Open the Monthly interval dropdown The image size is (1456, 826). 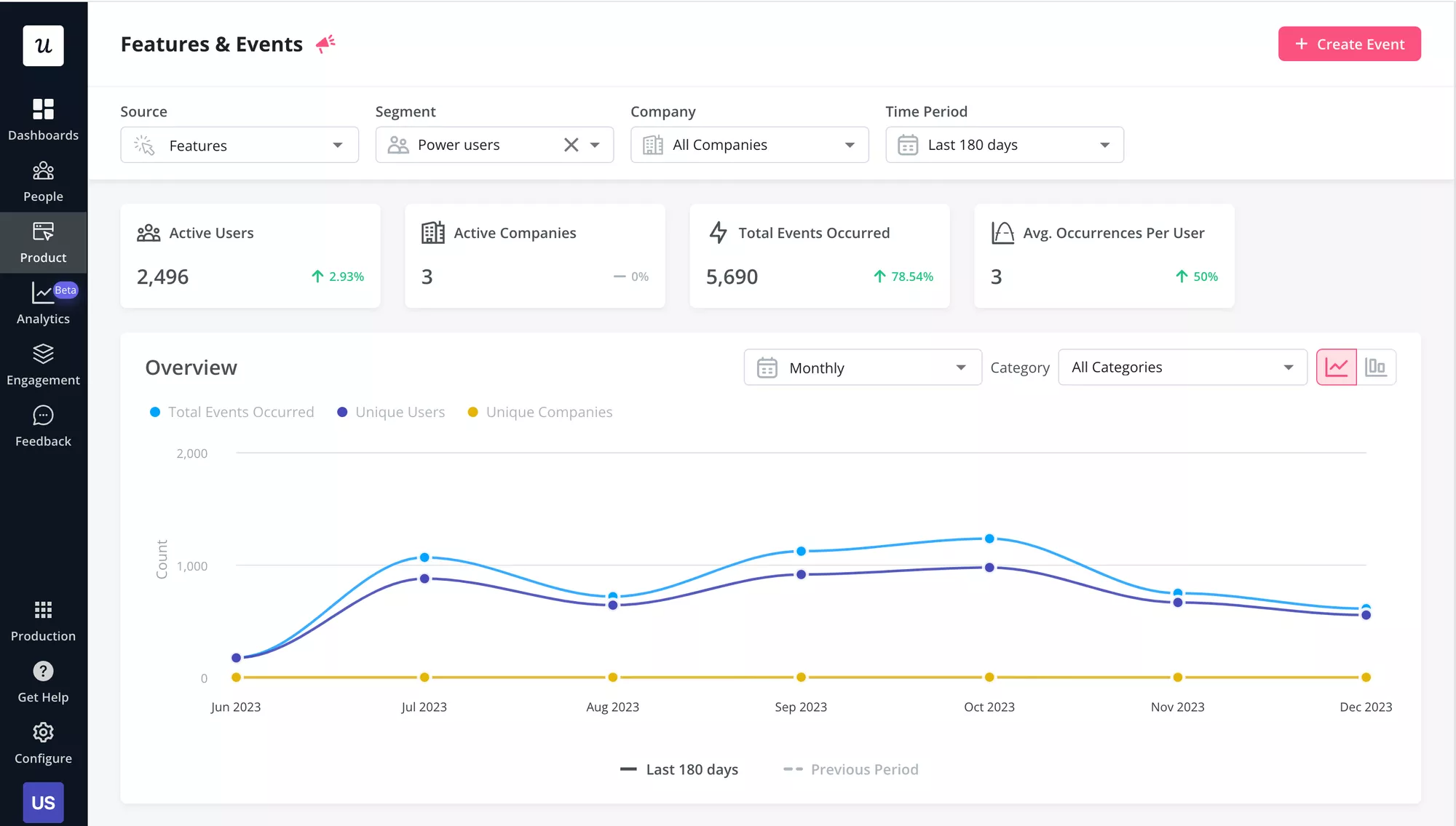tap(862, 368)
